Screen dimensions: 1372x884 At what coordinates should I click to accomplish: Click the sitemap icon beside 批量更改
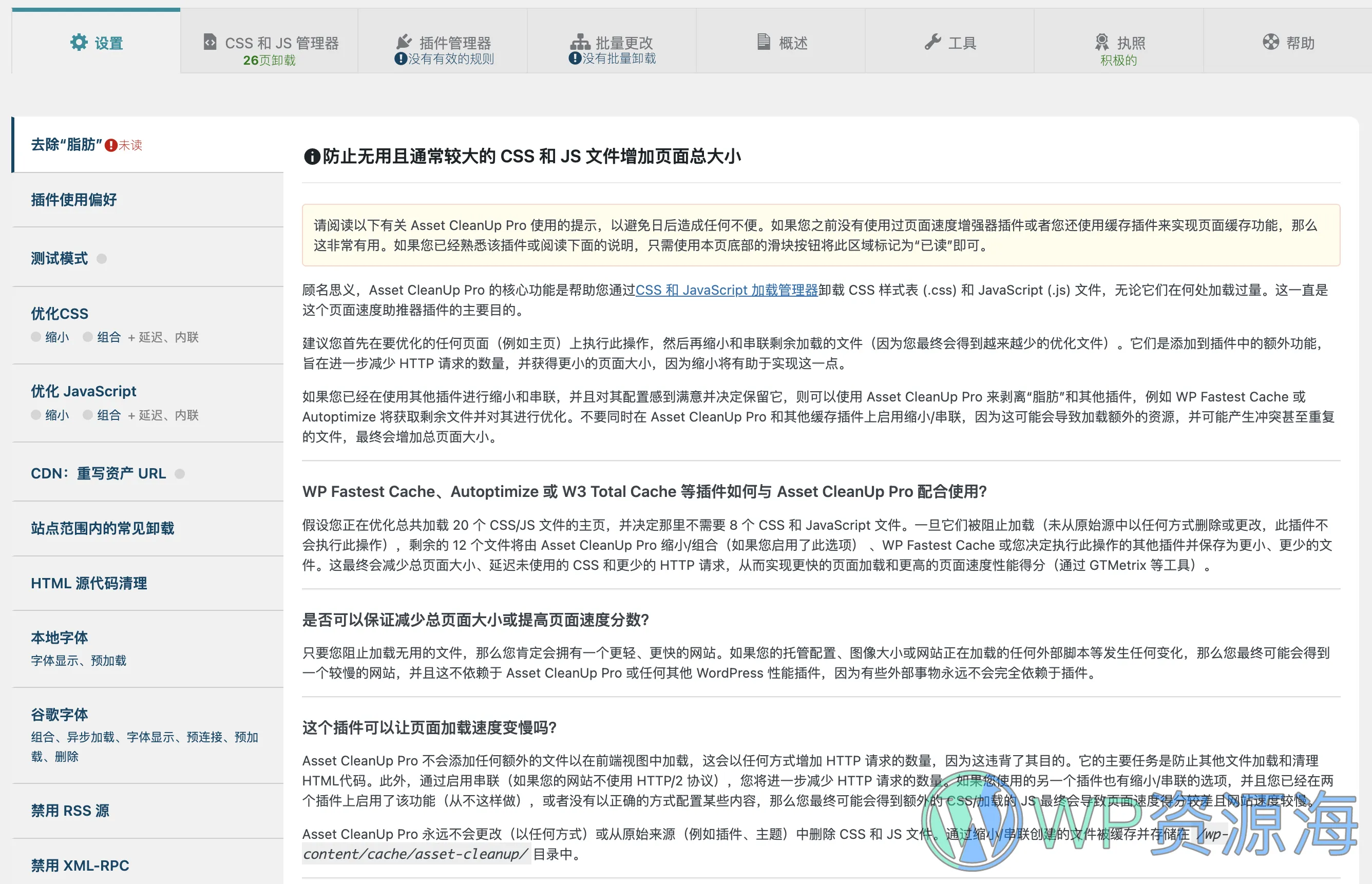pyautogui.click(x=580, y=42)
